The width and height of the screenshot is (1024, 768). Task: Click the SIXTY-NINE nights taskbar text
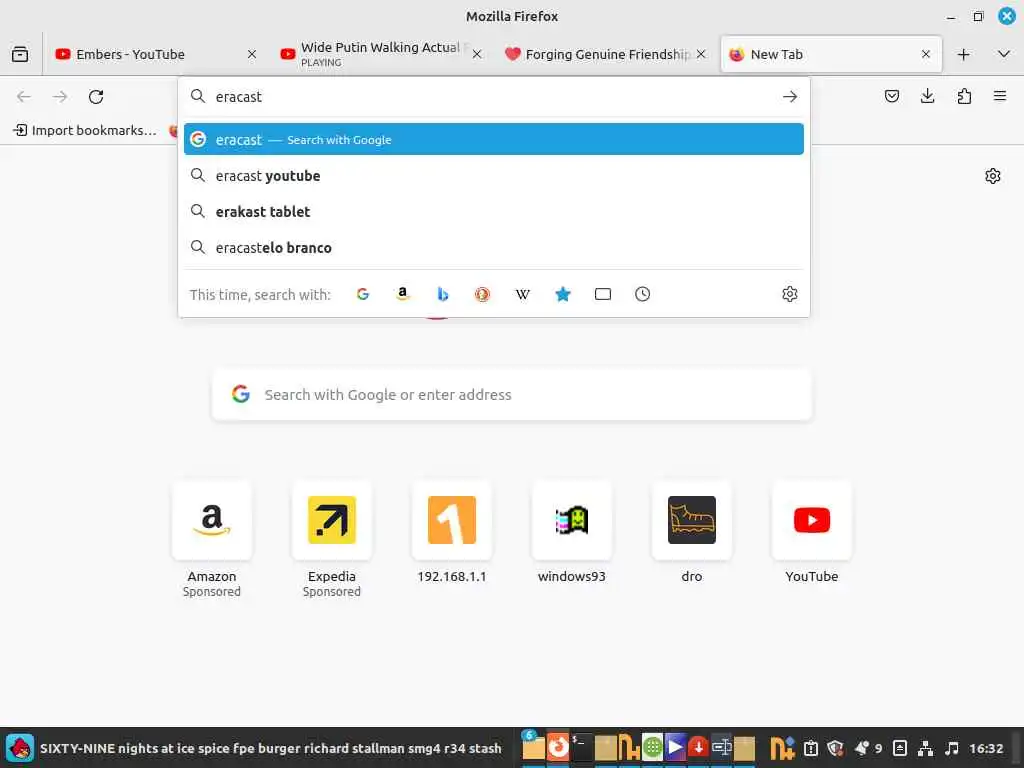click(x=270, y=748)
